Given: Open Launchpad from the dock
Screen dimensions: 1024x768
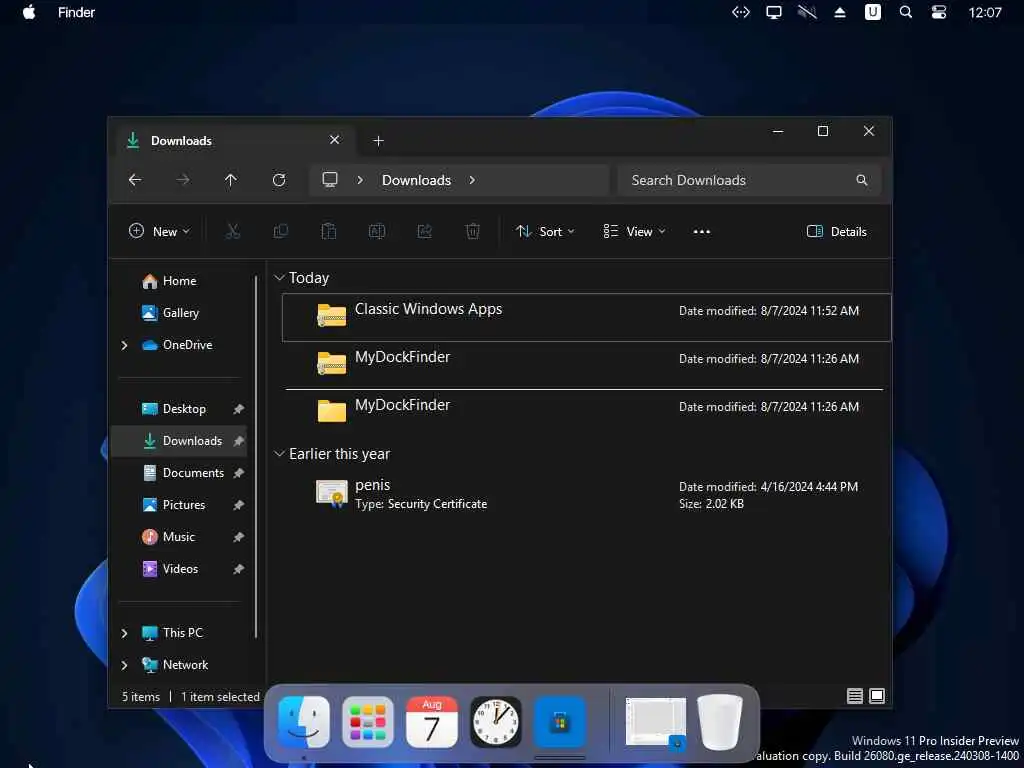Looking at the screenshot, I should (368, 722).
